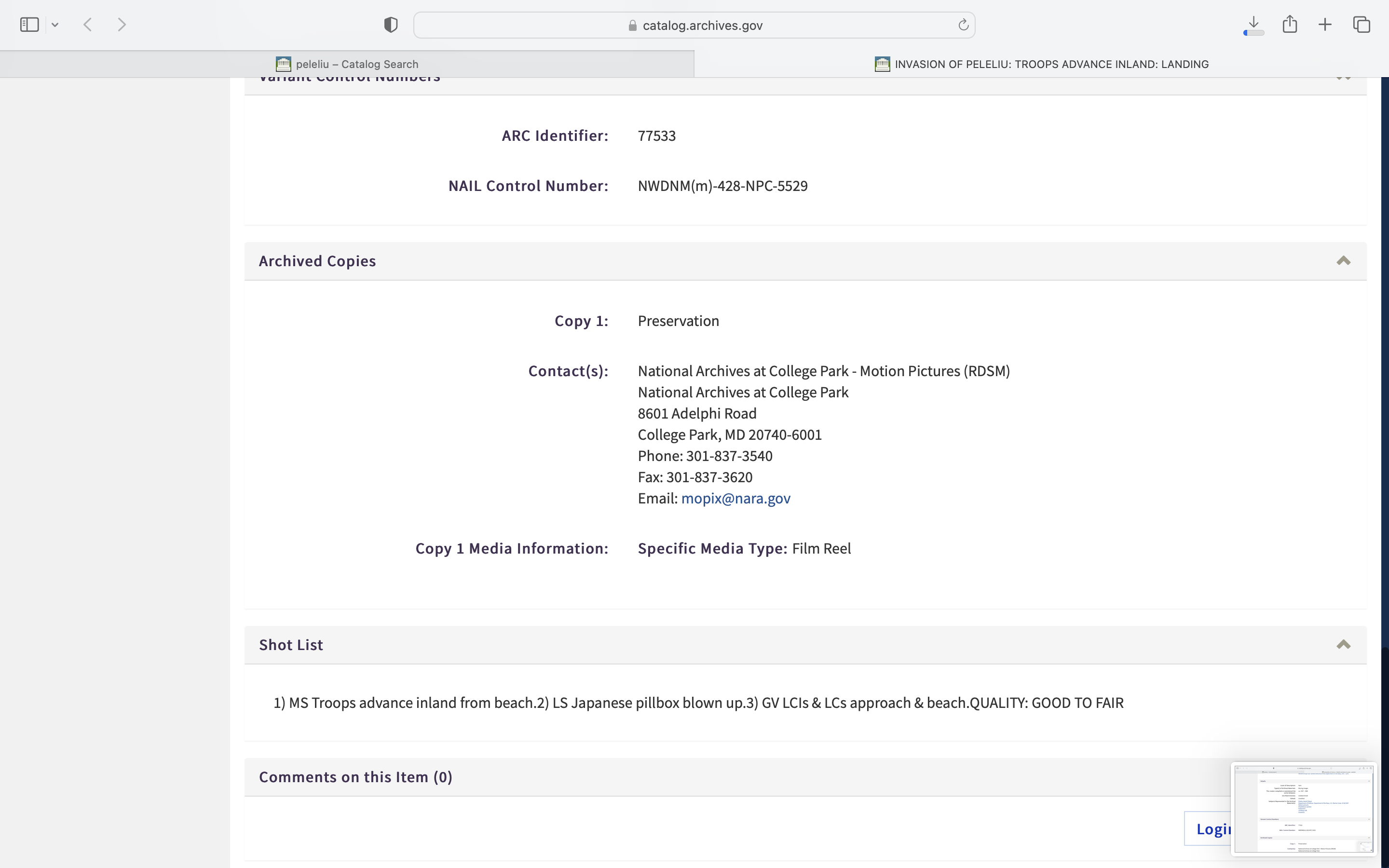The width and height of the screenshot is (1389, 868).
Task: Show the downloads list
Action: pyautogui.click(x=1253, y=25)
